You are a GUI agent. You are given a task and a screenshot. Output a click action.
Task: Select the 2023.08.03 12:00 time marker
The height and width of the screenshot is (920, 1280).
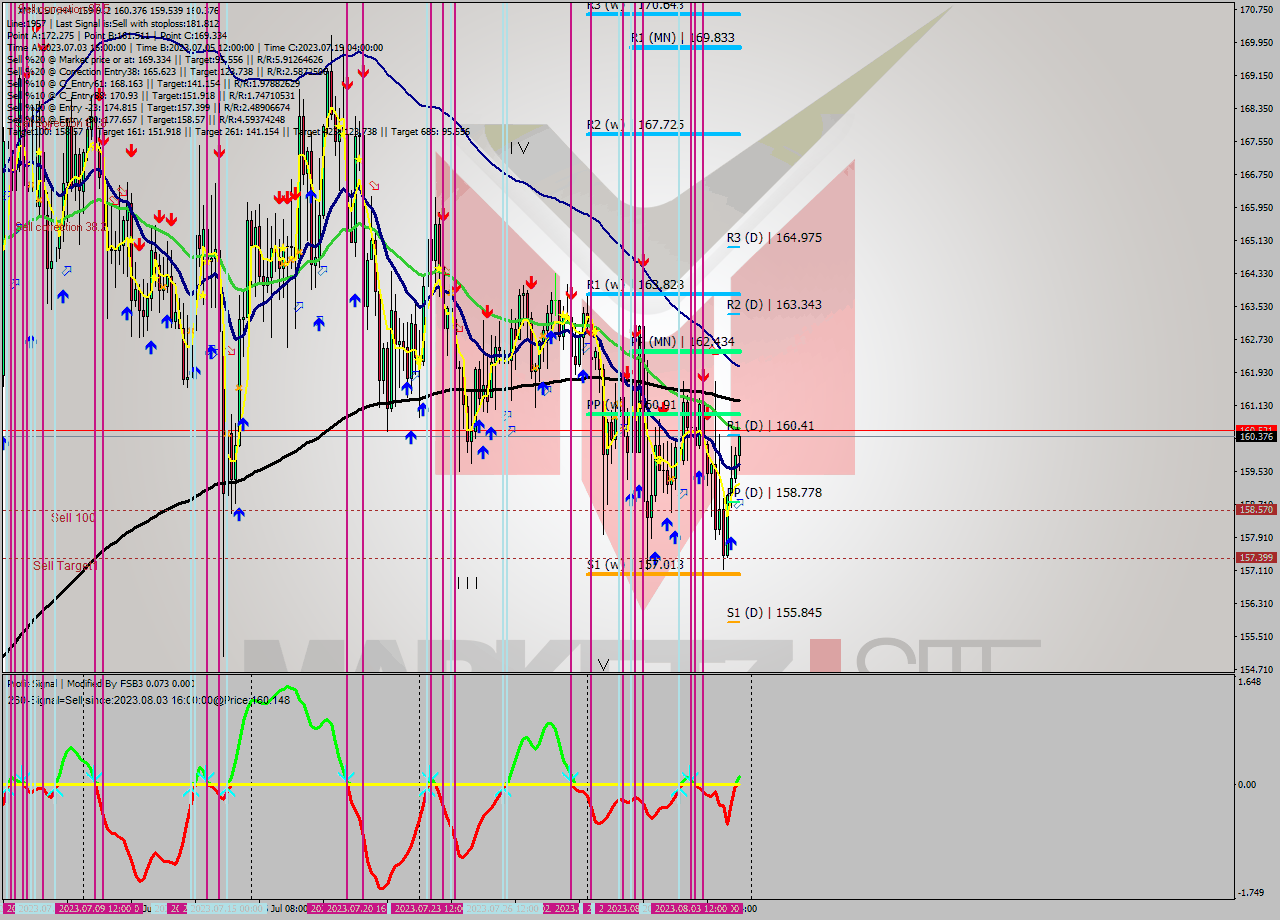(690, 909)
